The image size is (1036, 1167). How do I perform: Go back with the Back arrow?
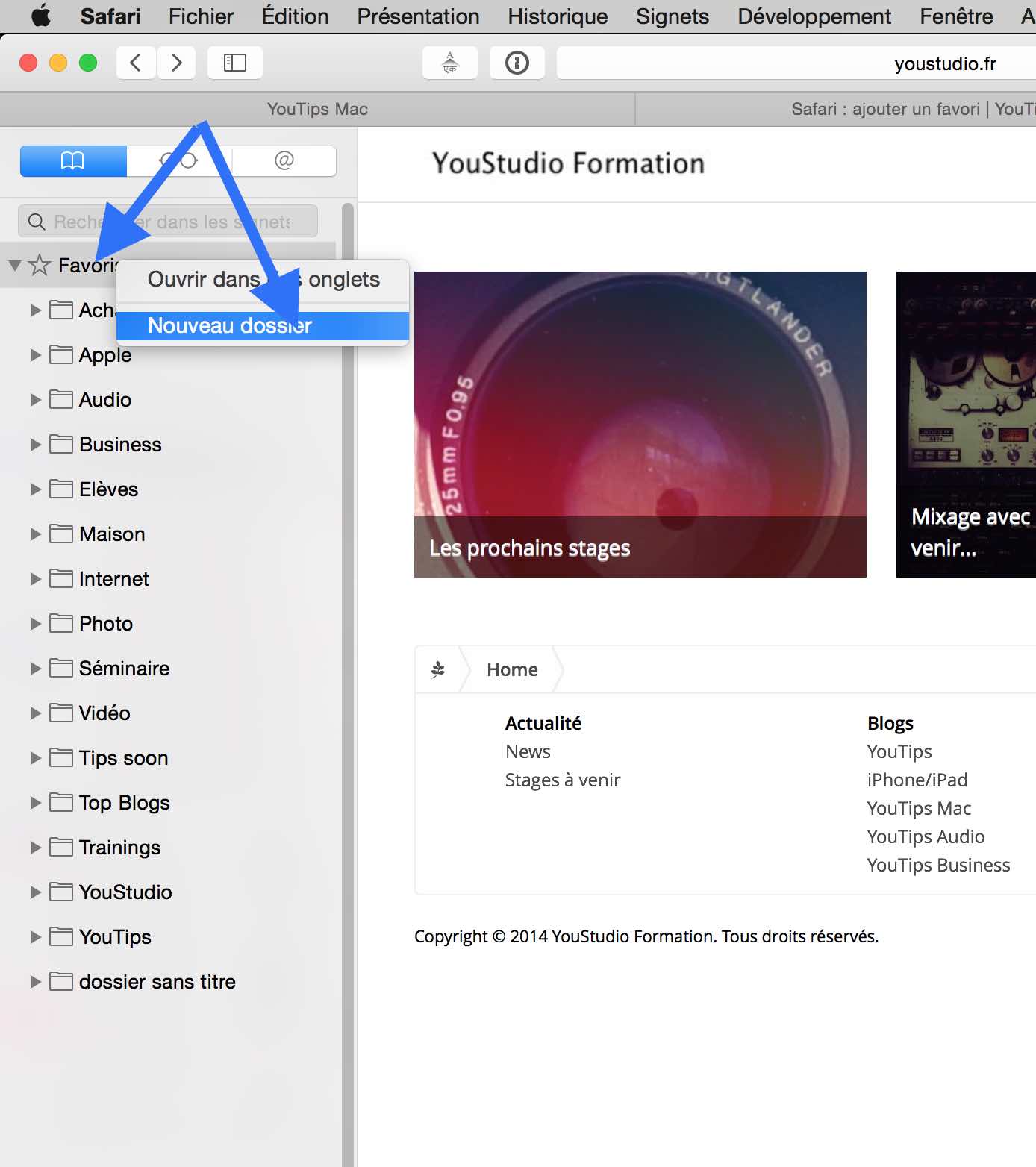136,63
